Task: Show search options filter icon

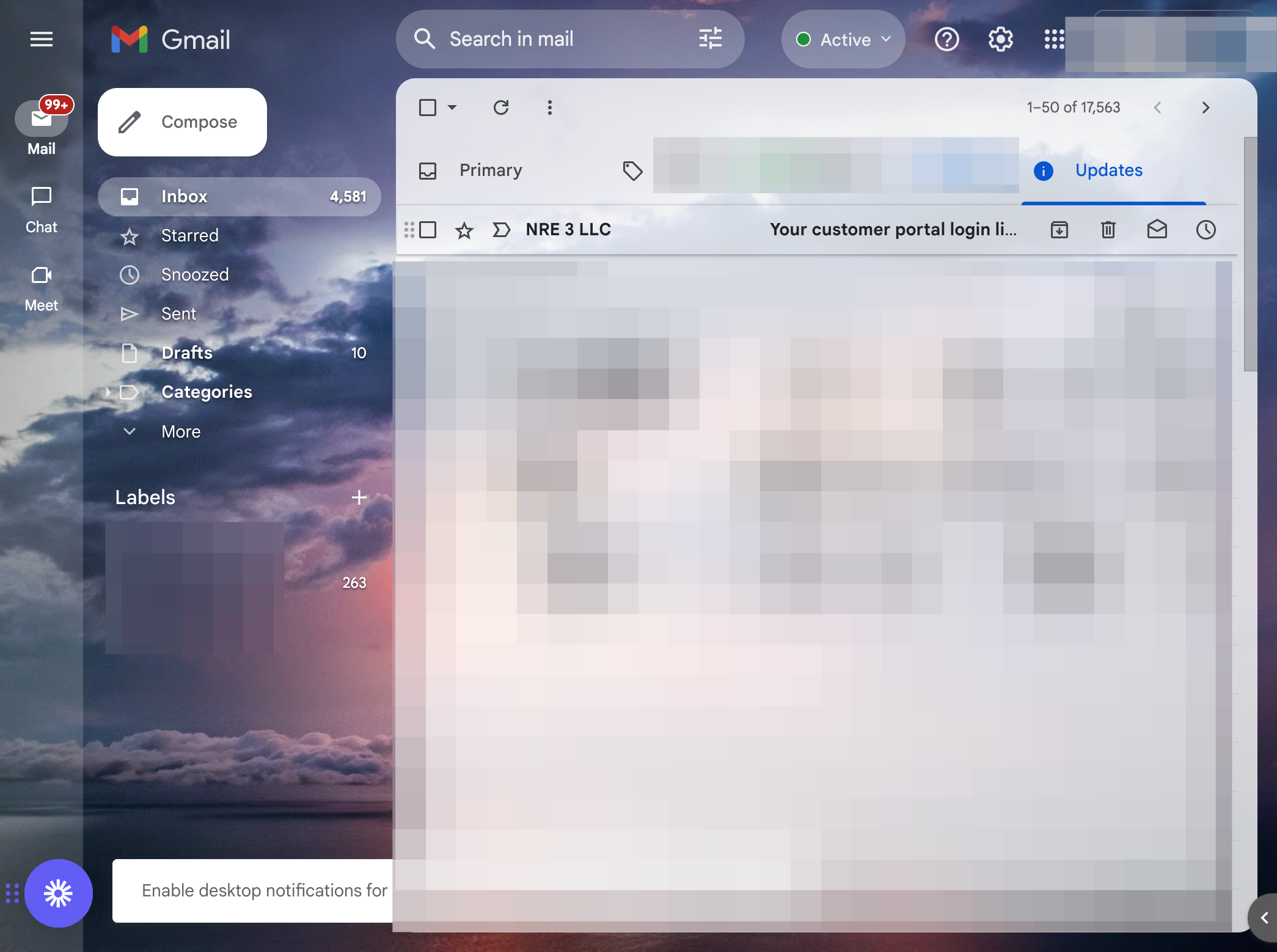Action: (x=710, y=39)
